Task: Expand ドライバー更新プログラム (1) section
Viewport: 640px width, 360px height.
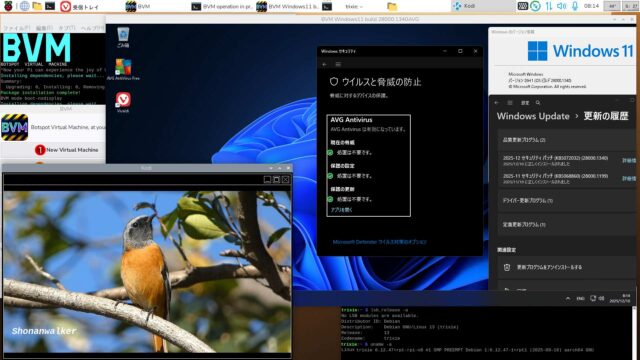Action: (567, 201)
